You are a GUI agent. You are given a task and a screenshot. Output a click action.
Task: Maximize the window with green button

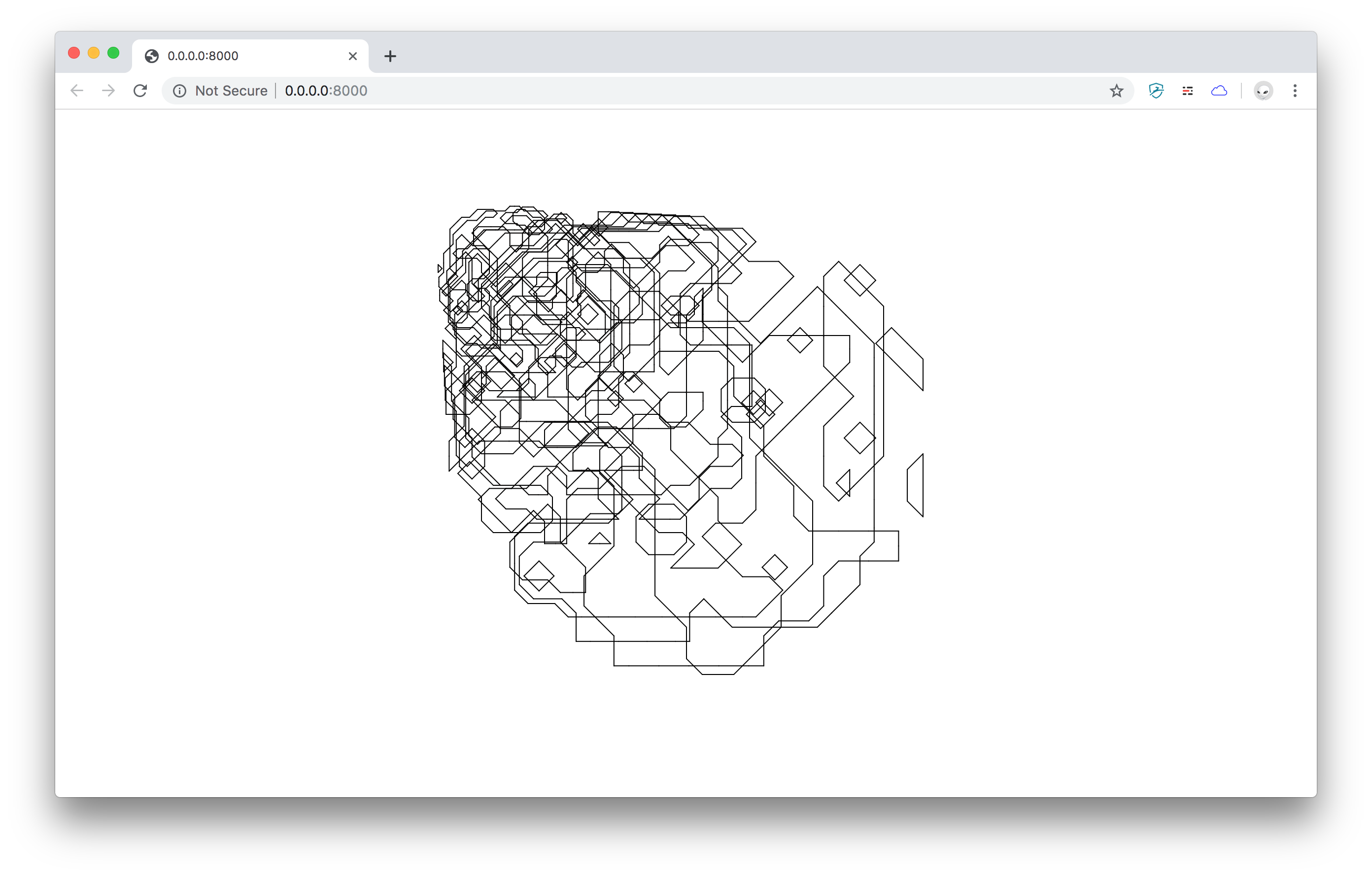(x=113, y=53)
